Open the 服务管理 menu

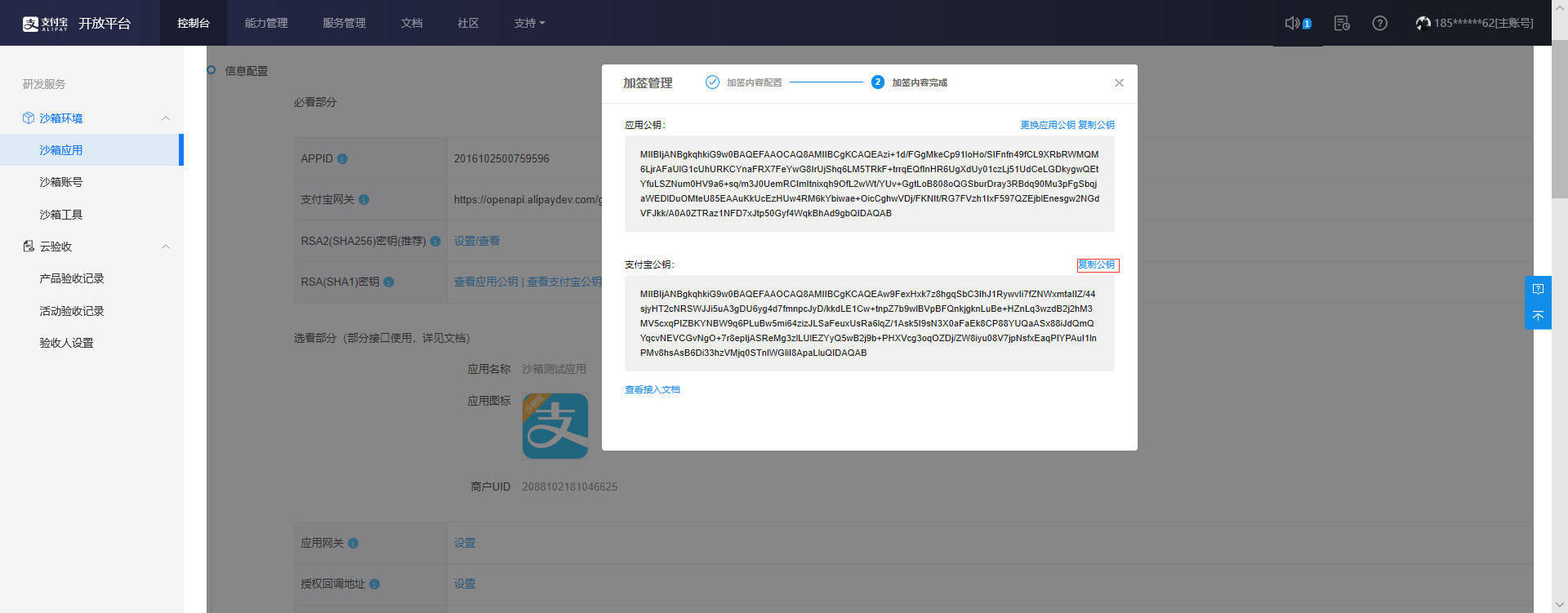pyautogui.click(x=344, y=23)
